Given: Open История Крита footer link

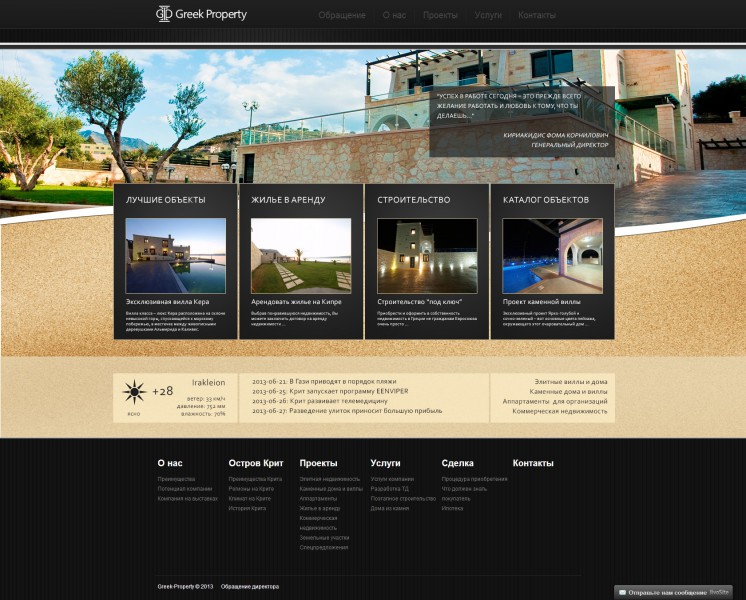Looking at the screenshot, I should (x=247, y=508).
